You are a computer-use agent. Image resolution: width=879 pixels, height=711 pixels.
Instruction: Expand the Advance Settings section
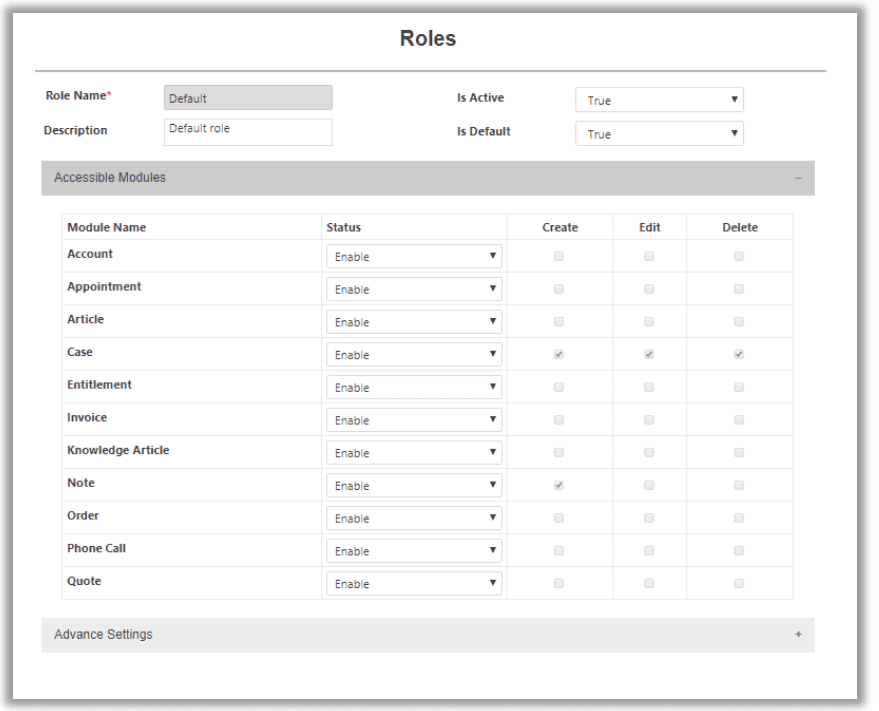(798, 635)
